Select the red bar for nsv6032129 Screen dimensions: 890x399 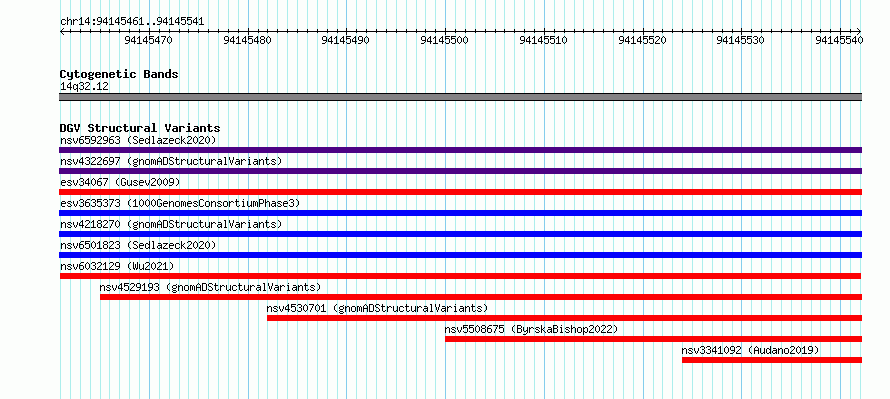click(460, 276)
